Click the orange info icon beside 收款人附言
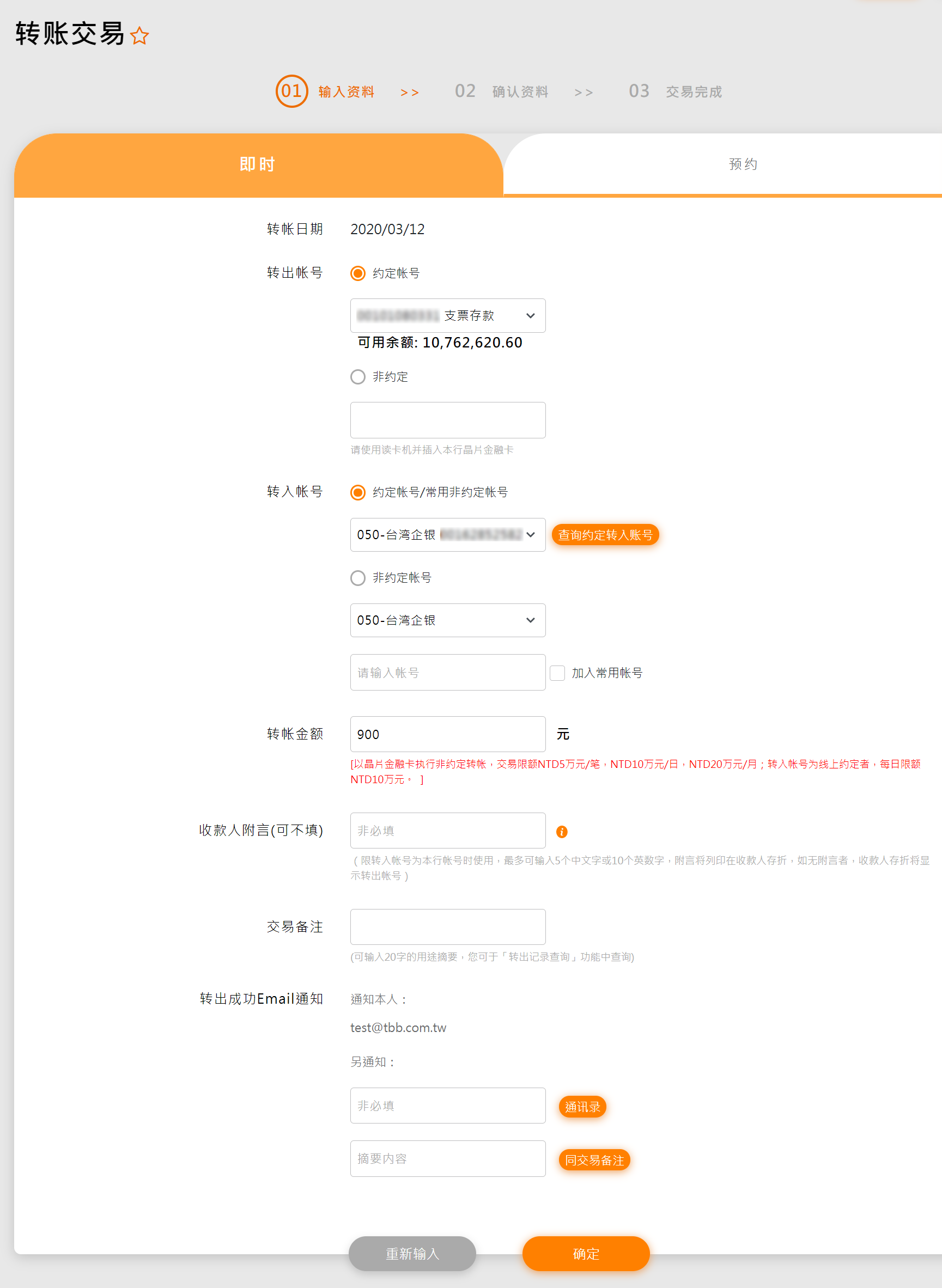The width and height of the screenshot is (942, 1288). pyautogui.click(x=562, y=832)
